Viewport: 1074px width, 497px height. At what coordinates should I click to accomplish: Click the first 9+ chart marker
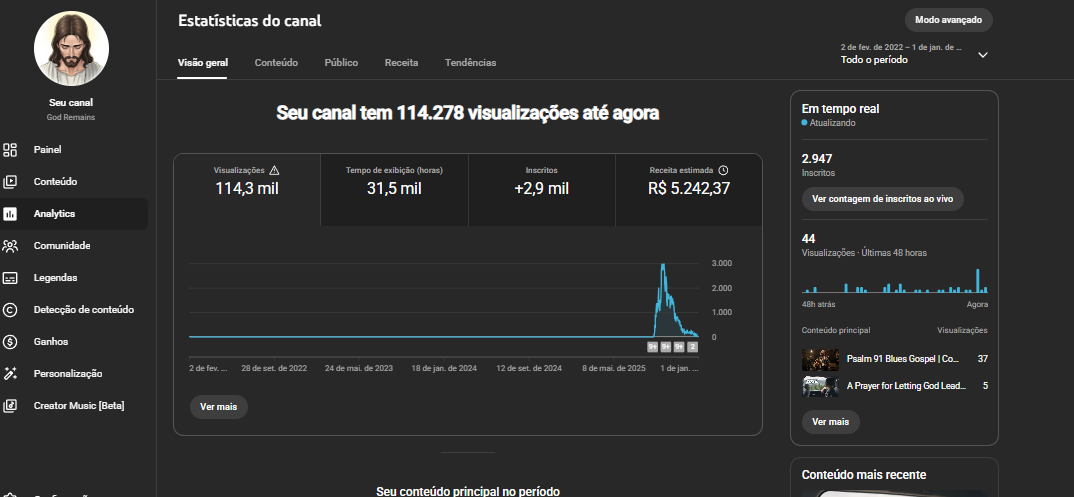tap(653, 347)
